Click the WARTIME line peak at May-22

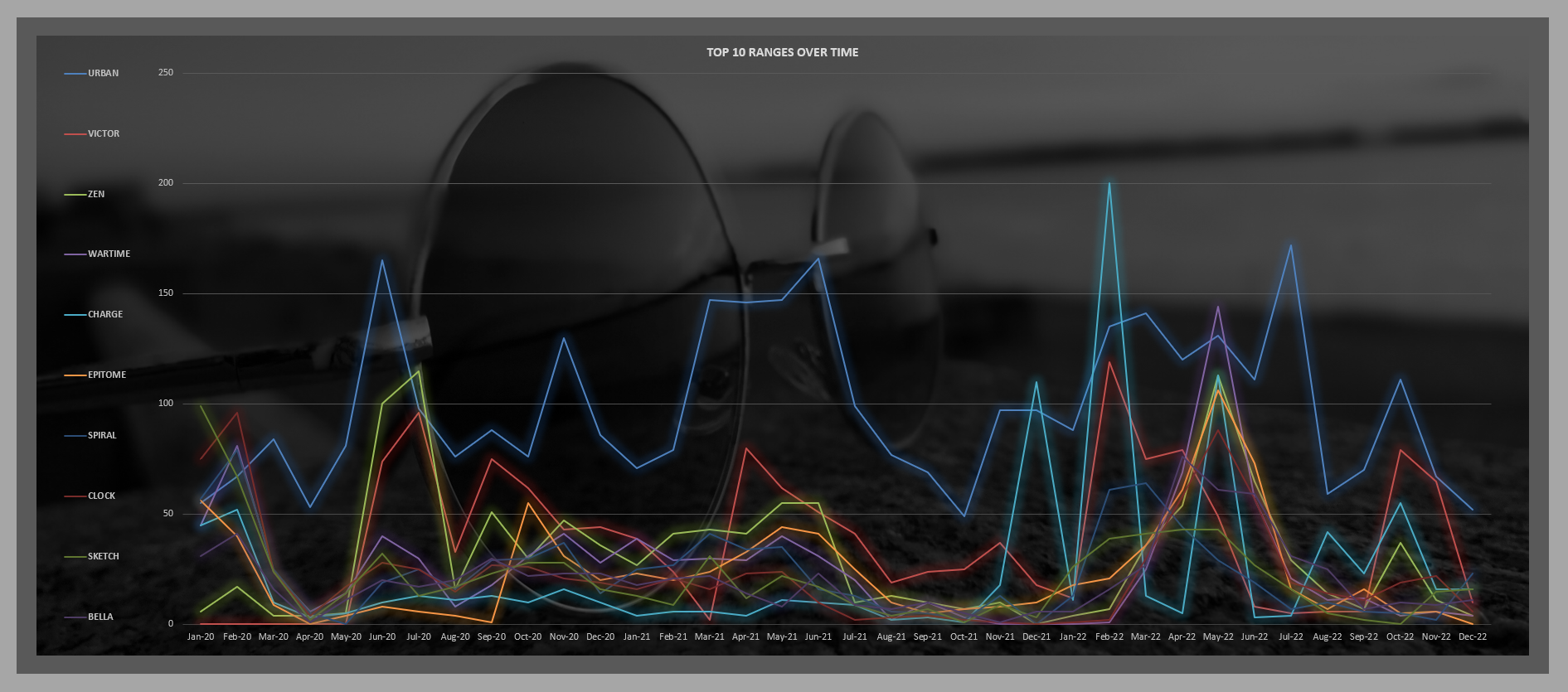(x=1218, y=307)
